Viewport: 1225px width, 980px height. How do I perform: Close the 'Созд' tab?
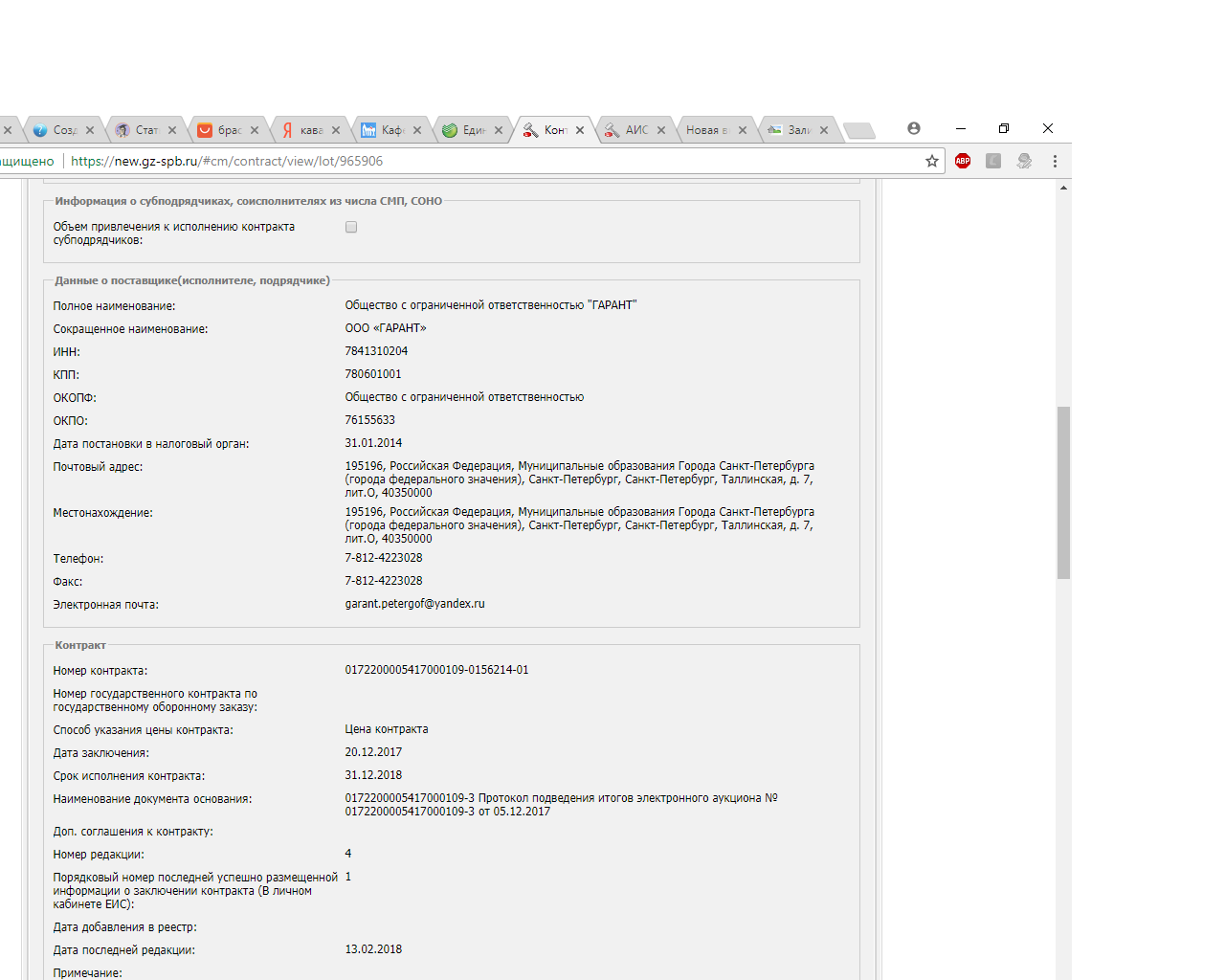coord(90,130)
